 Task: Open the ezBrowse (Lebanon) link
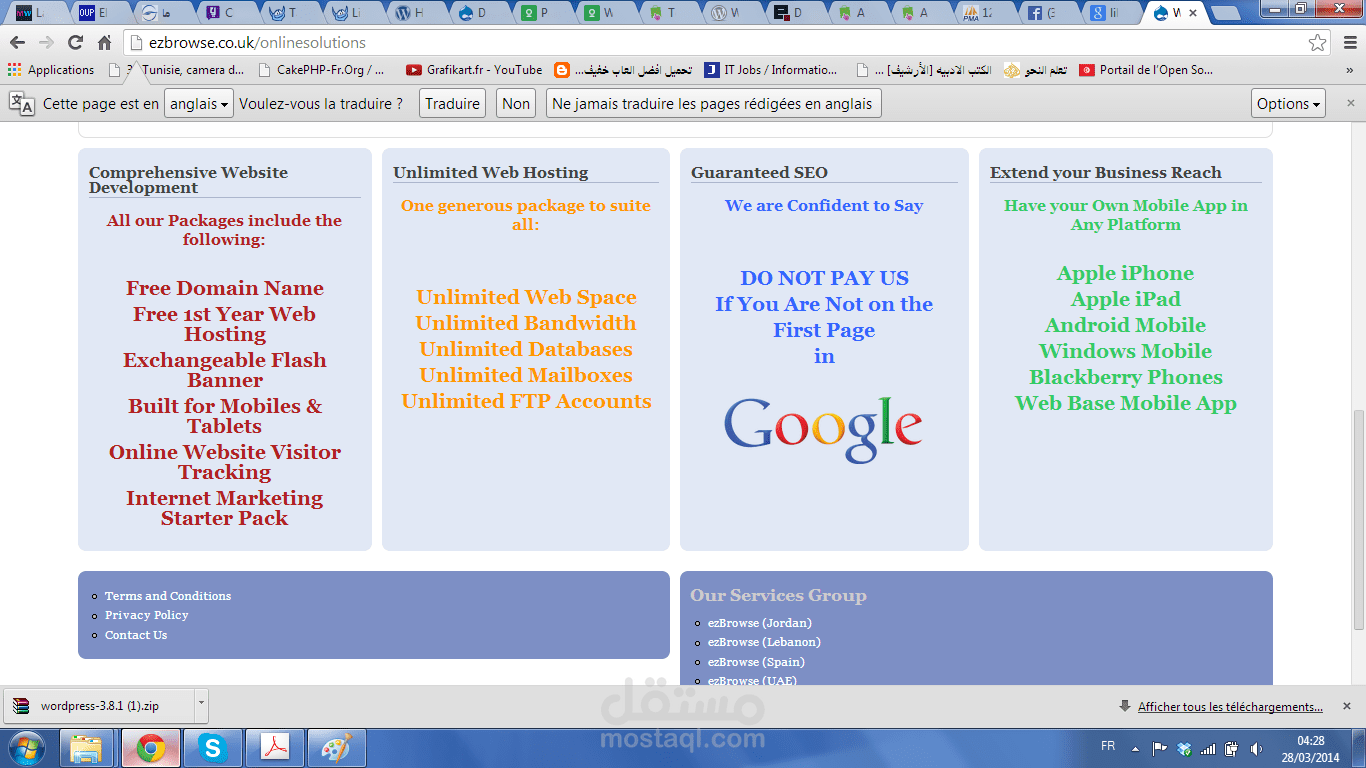point(764,642)
